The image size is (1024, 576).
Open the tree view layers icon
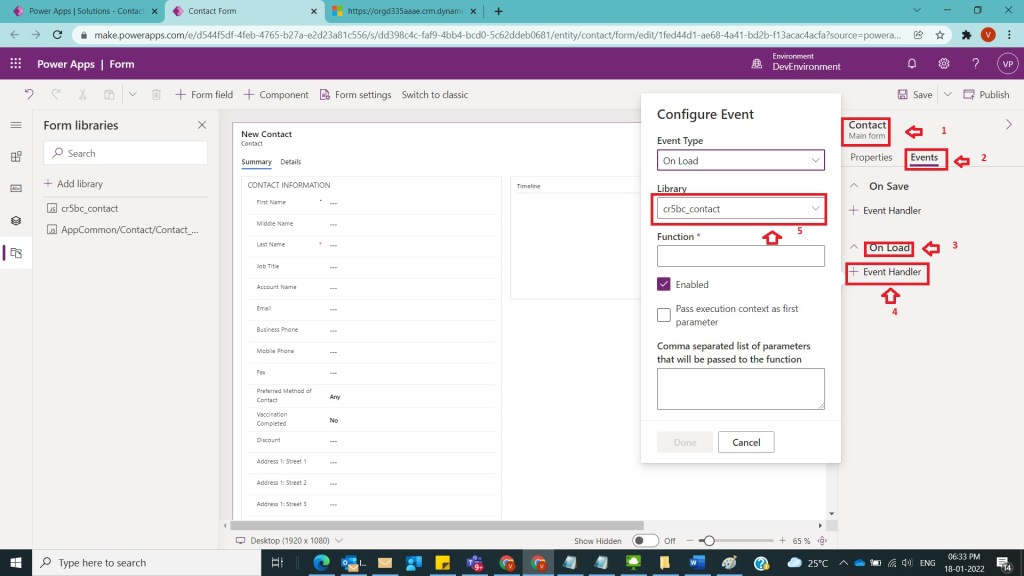coord(15,221)
